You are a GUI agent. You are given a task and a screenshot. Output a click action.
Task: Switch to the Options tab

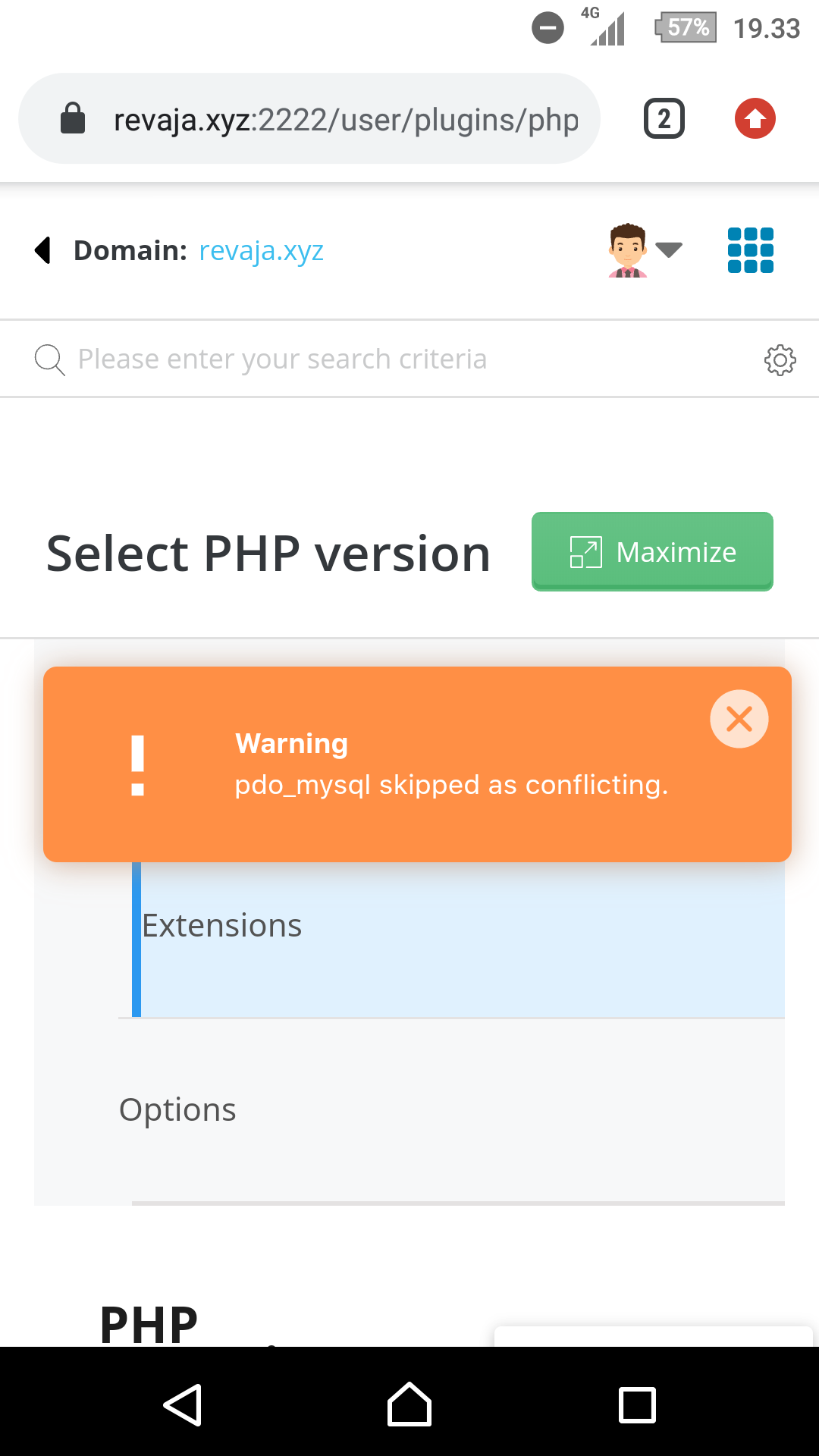point(177,1109)
